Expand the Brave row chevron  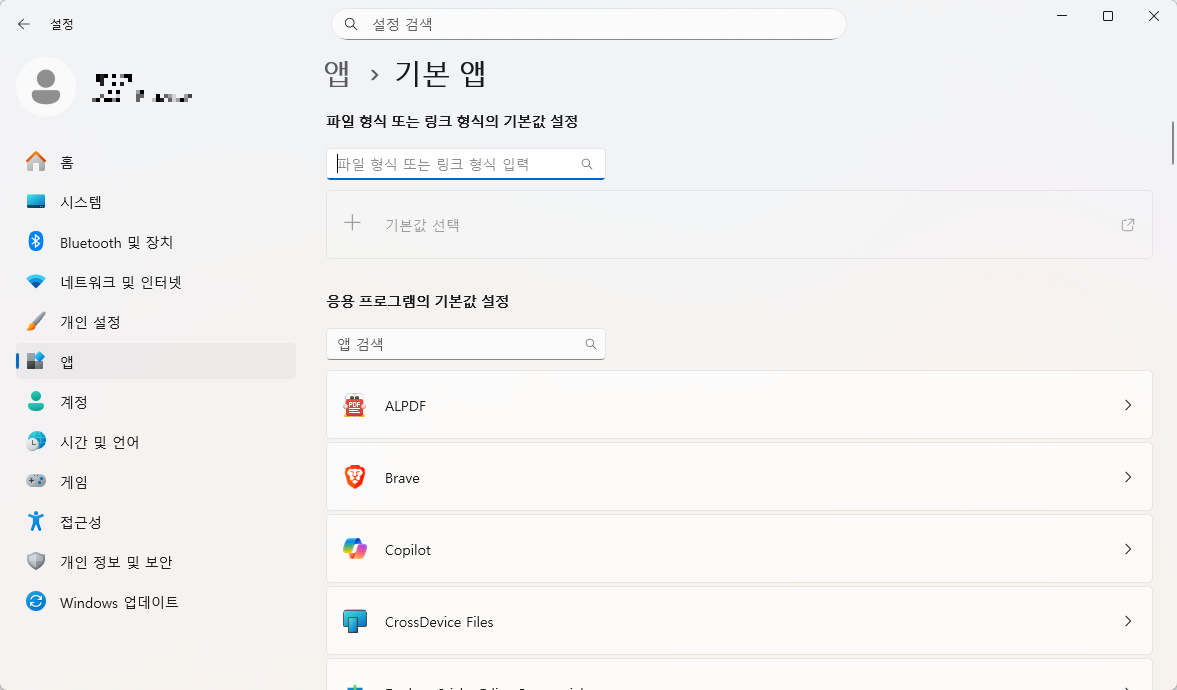(1127, 477)
